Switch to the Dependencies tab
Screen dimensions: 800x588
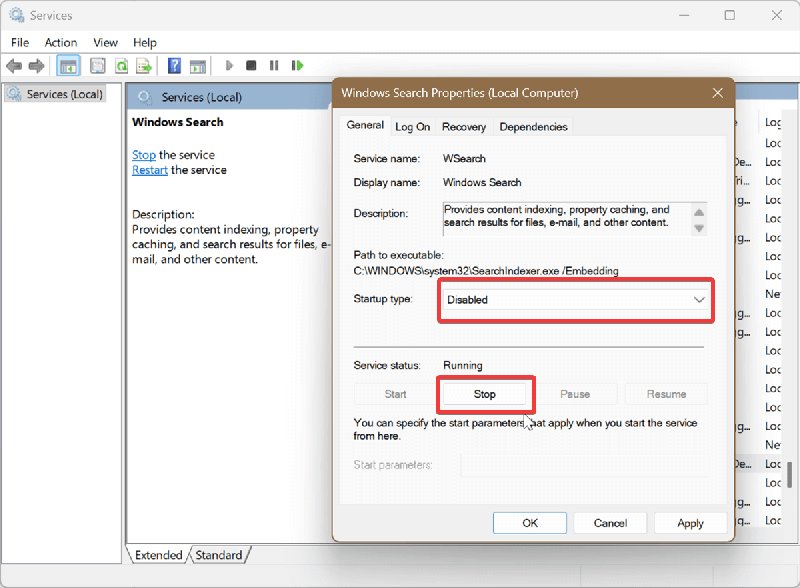pyautogui.click(x=533, y=127)
